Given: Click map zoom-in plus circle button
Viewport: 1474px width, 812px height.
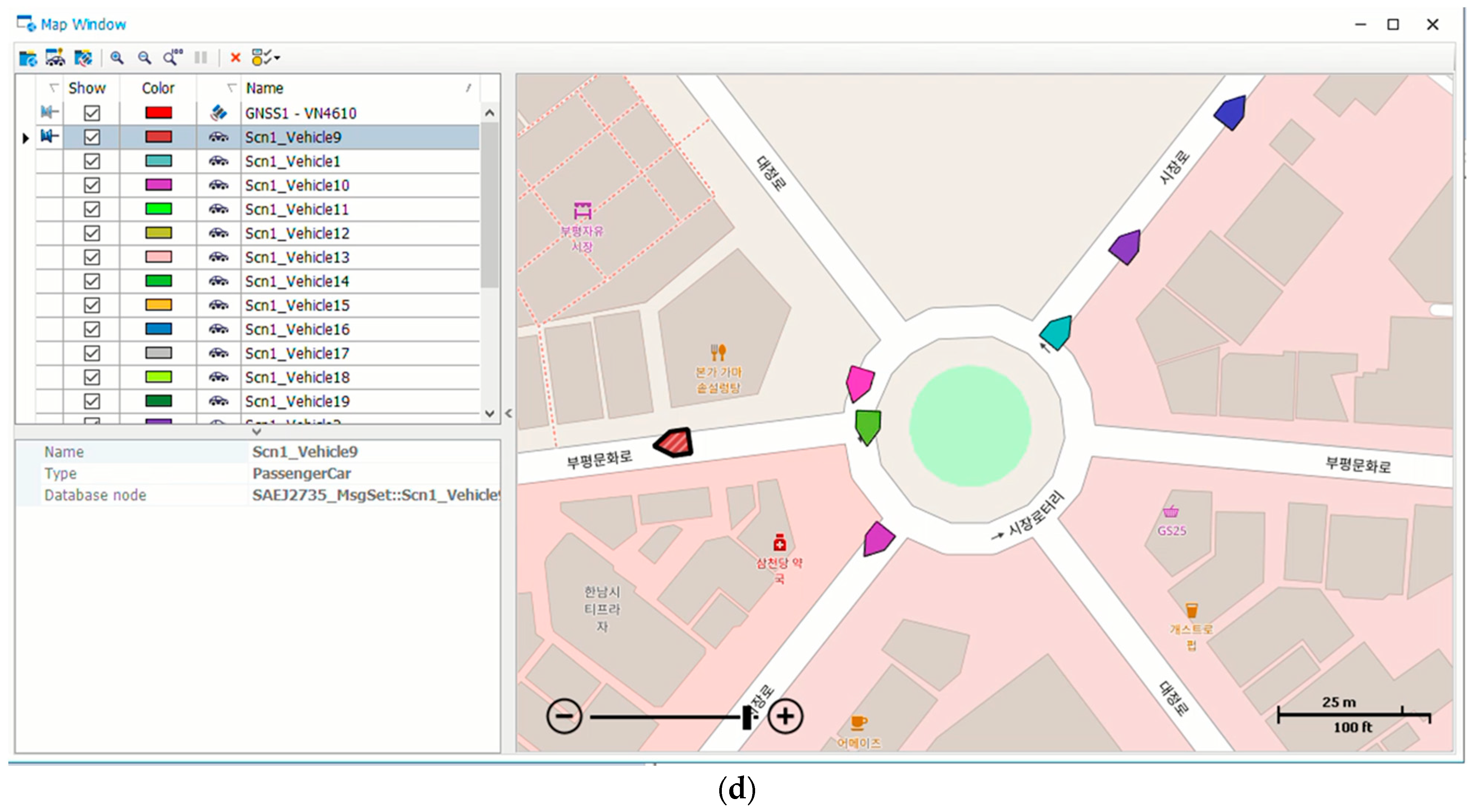Looking at the screenshot, I should click(x=785, y=717).
